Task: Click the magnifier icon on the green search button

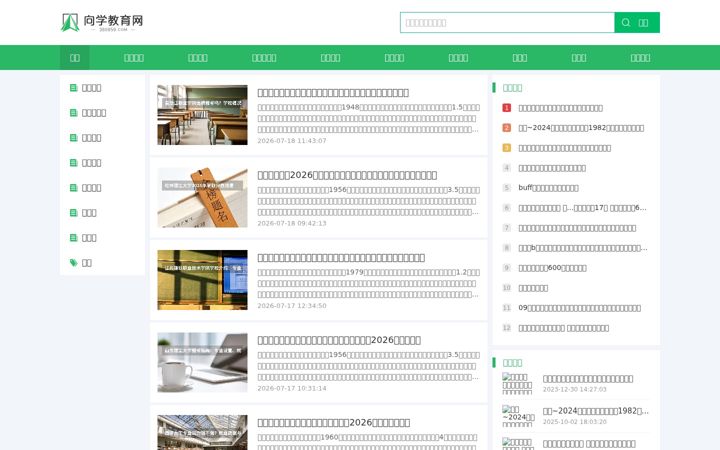Action: coord(626,22)
